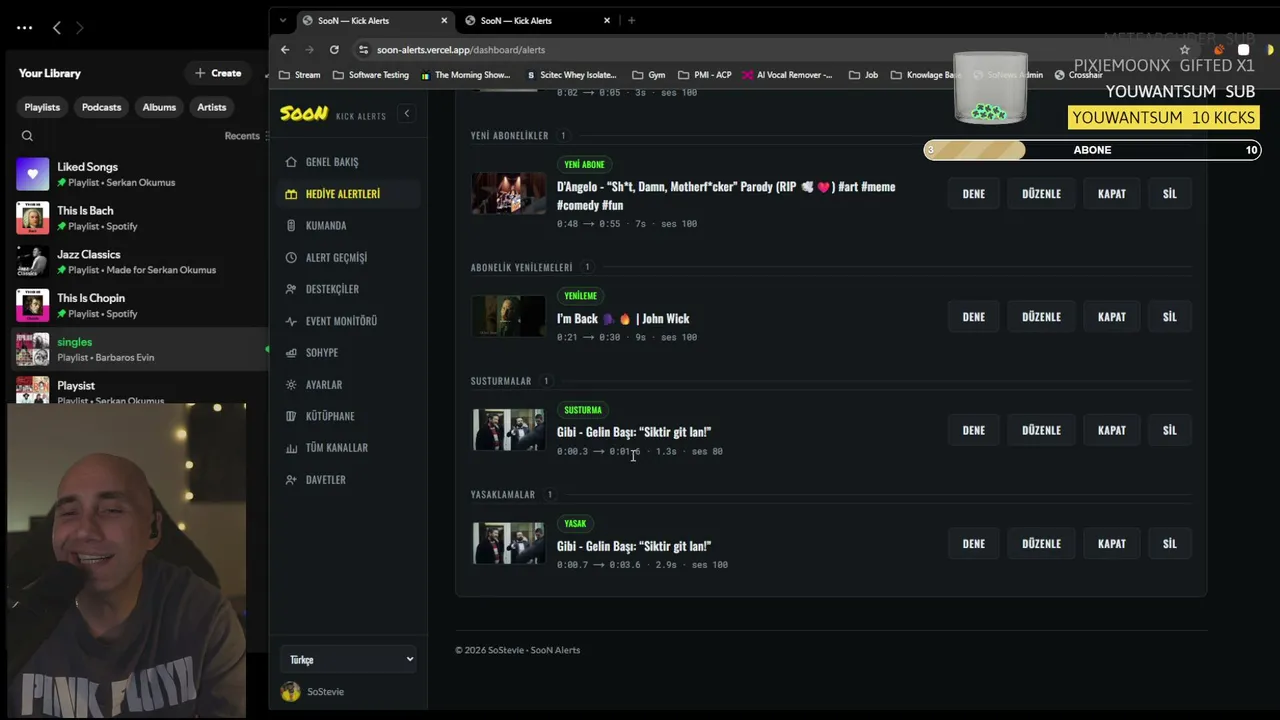
Task: Click the D'Angelo parody video thumbnail
Action: [509, 194]
